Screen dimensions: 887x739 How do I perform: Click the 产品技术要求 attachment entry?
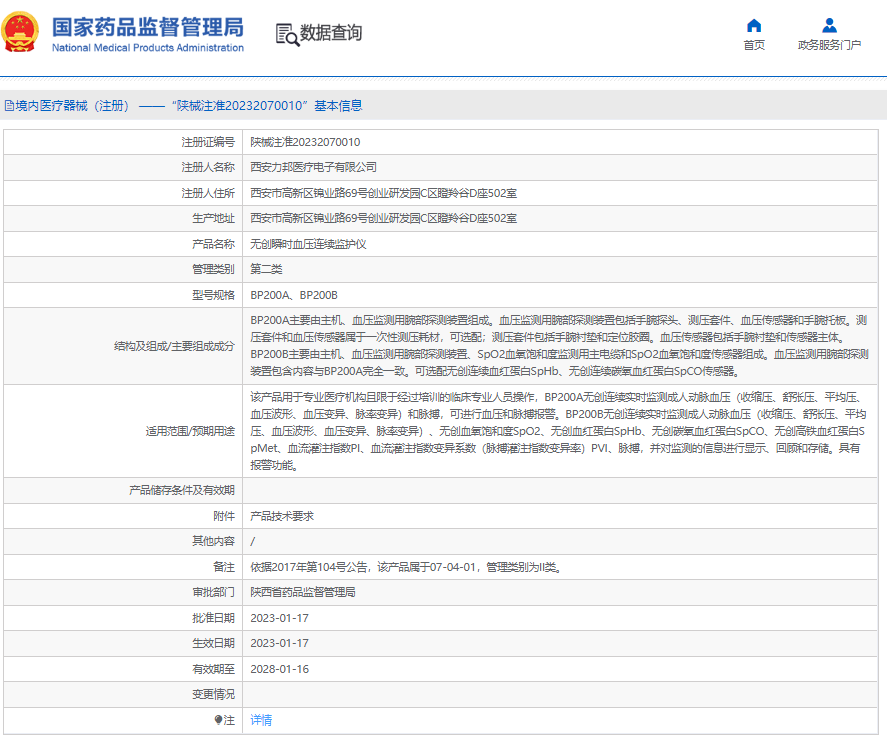pos(282,516)
